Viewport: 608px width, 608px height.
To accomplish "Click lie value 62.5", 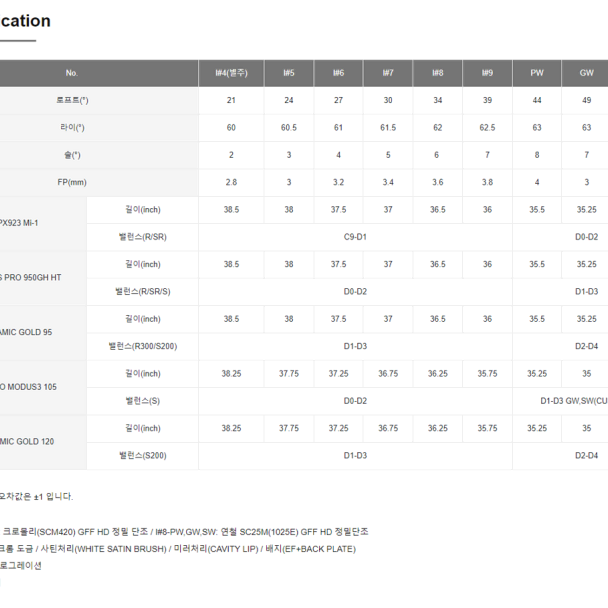I will (487, 128).
